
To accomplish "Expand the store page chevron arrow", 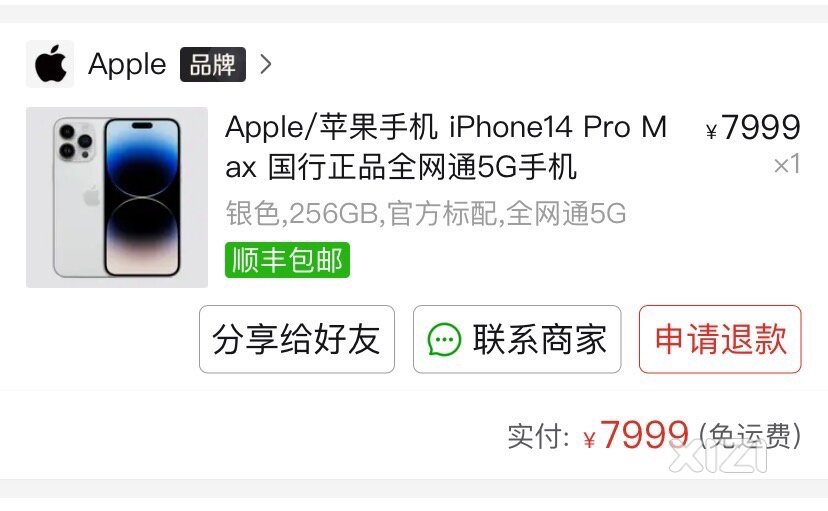I will click(x=266, y=64).
